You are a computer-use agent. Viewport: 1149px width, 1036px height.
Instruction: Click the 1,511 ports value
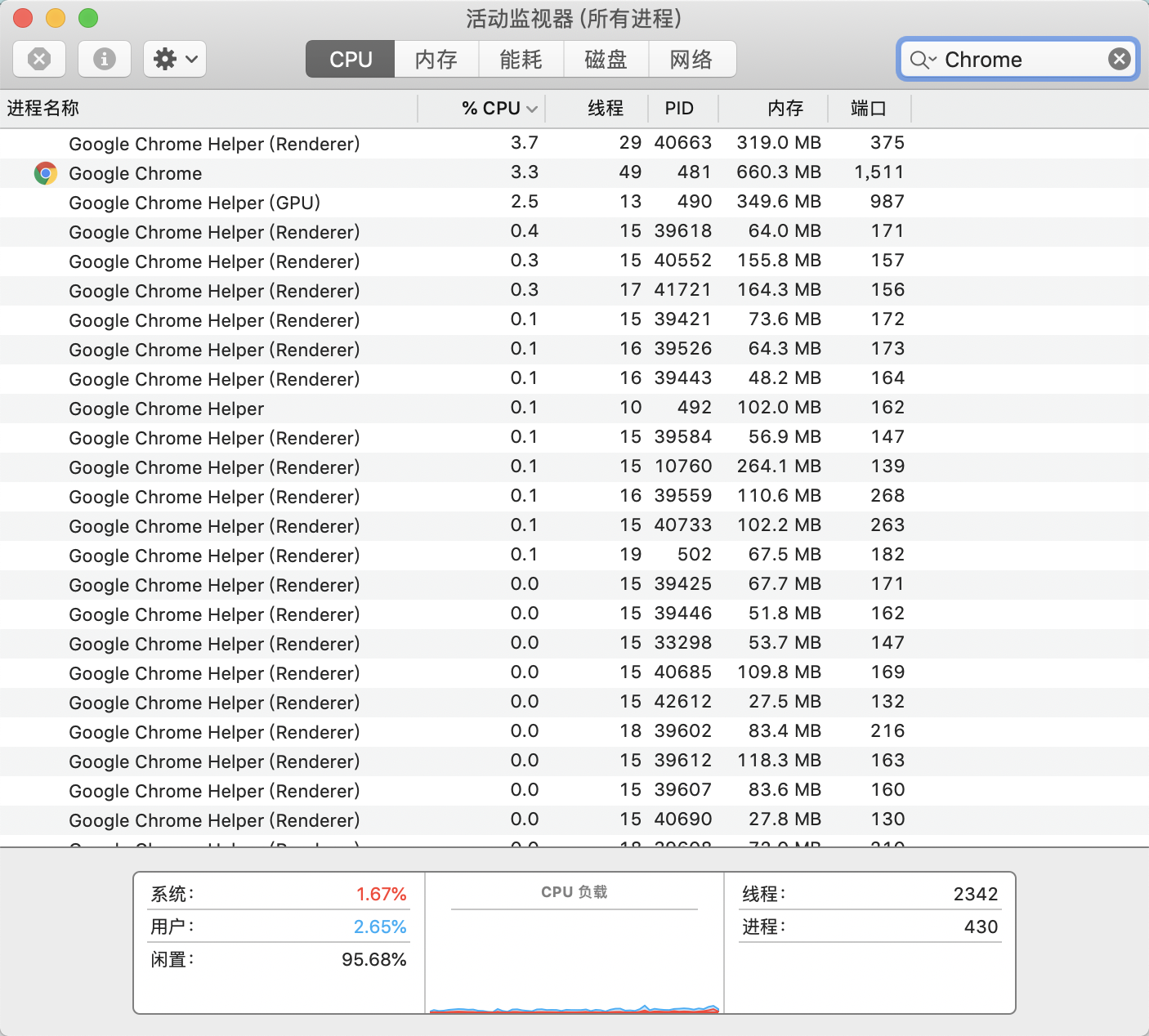click(879, 172)
